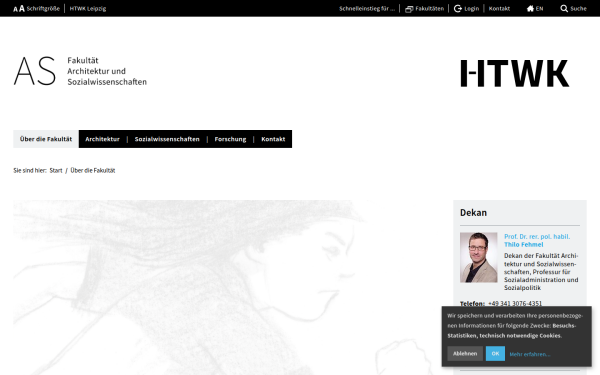Image resolution: width=600 pixels, height=375 pixels.
Task: Click the Ablehnen cookie button
Action: [465, 354]
